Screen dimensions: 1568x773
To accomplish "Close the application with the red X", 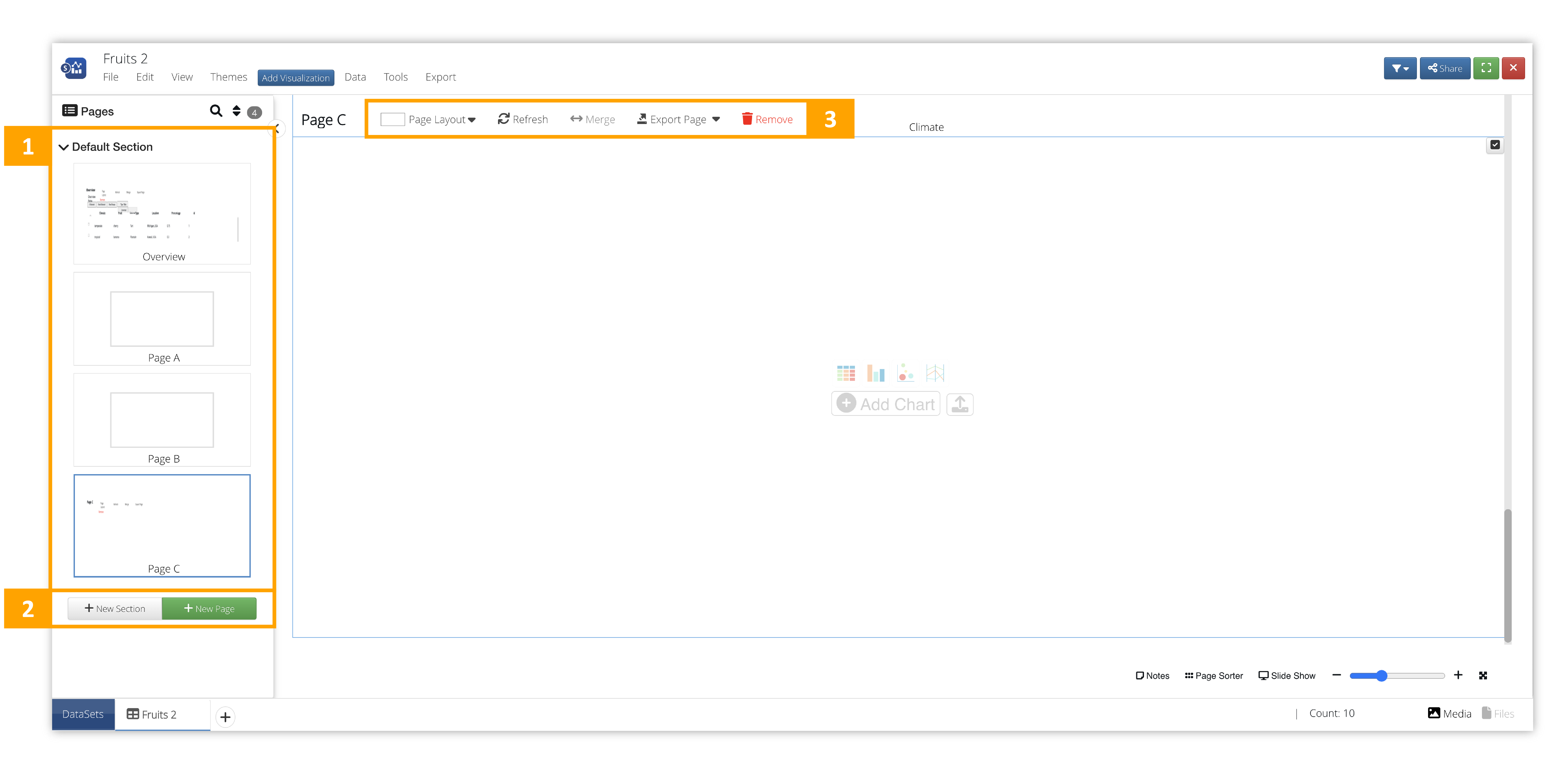I will point(1513,68).
